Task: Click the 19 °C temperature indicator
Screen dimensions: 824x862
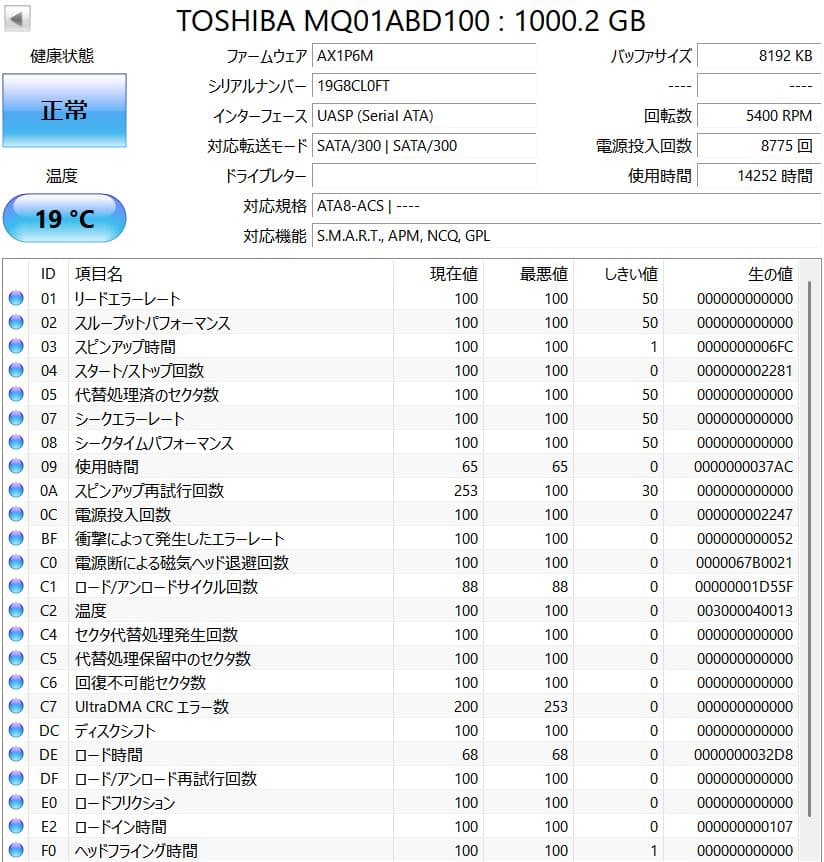Action: tap(64, 218)
